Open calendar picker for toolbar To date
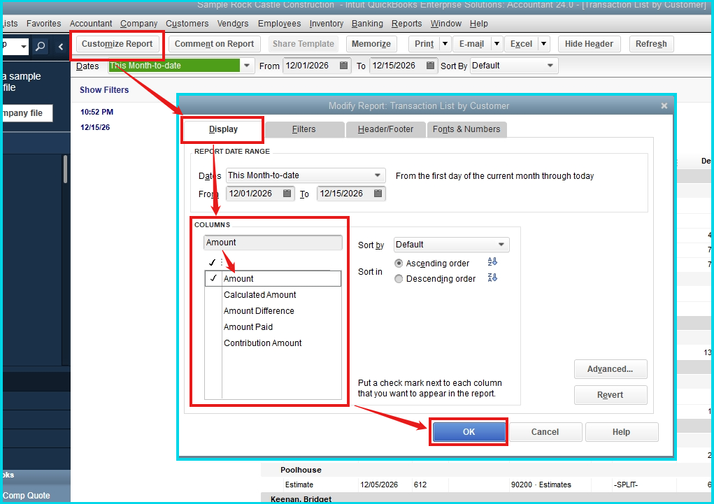The height and width of the screenshot is (504, 714). click(430, 66)
